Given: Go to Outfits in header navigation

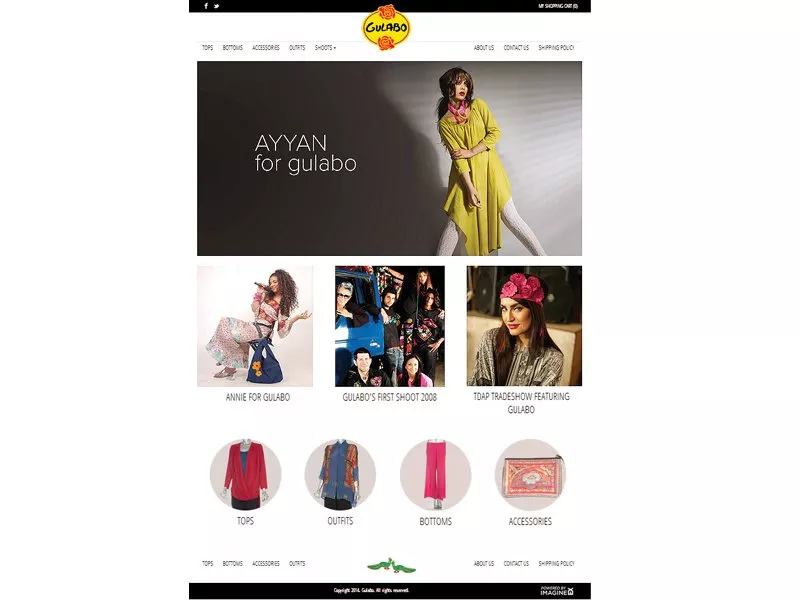Looking at the screenshot, I should (297, 47).
